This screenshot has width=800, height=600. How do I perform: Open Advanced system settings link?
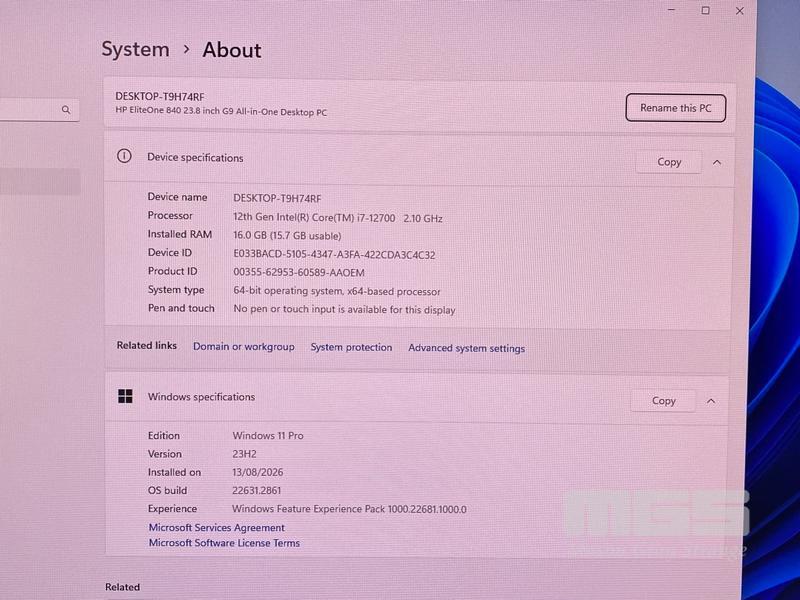[x=466, y=348]
